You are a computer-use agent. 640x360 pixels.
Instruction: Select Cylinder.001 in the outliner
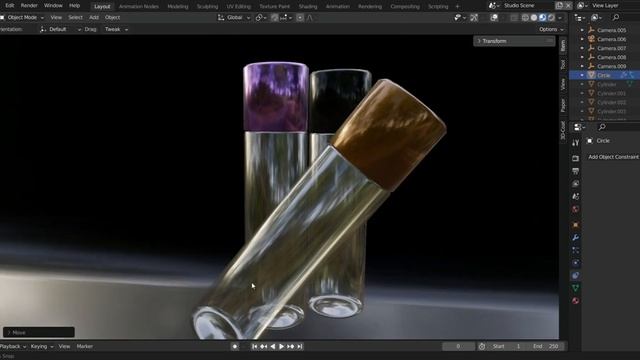point(611,93)
